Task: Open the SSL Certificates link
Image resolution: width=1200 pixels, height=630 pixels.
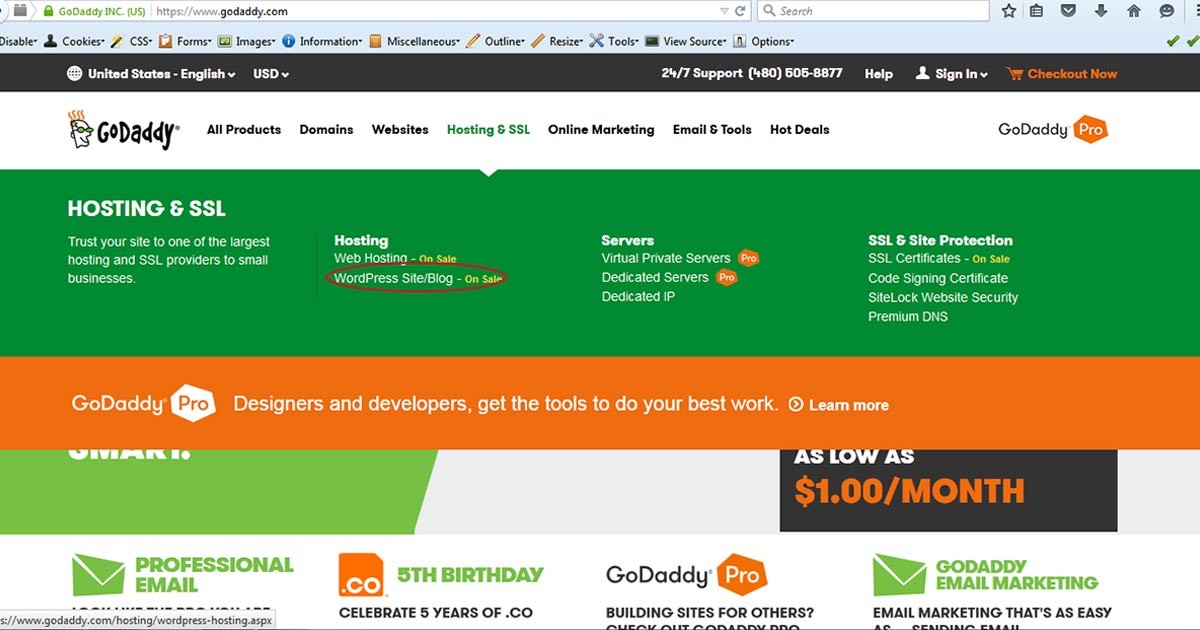Action: (914, 258)
